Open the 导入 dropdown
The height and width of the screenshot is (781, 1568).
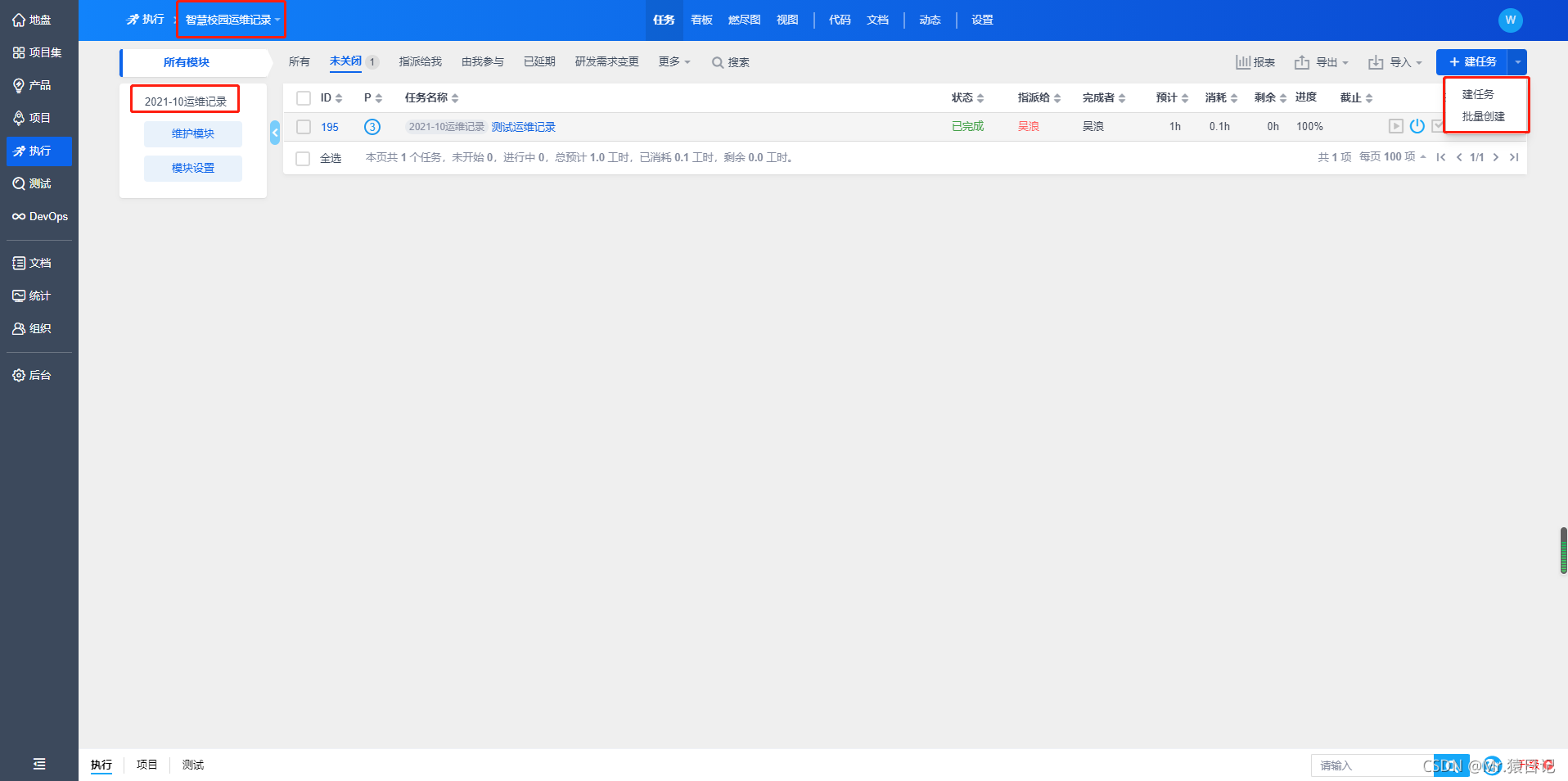pyautogui.click(x=1395, y=62)
